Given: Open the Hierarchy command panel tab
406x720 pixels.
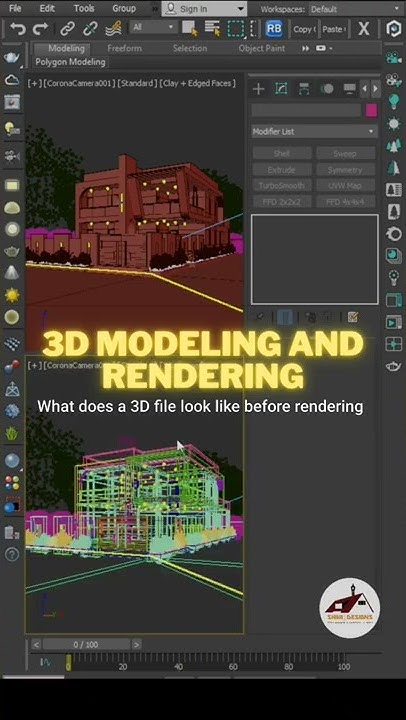Looking at the screenshot, I should (x=304, y=89).
